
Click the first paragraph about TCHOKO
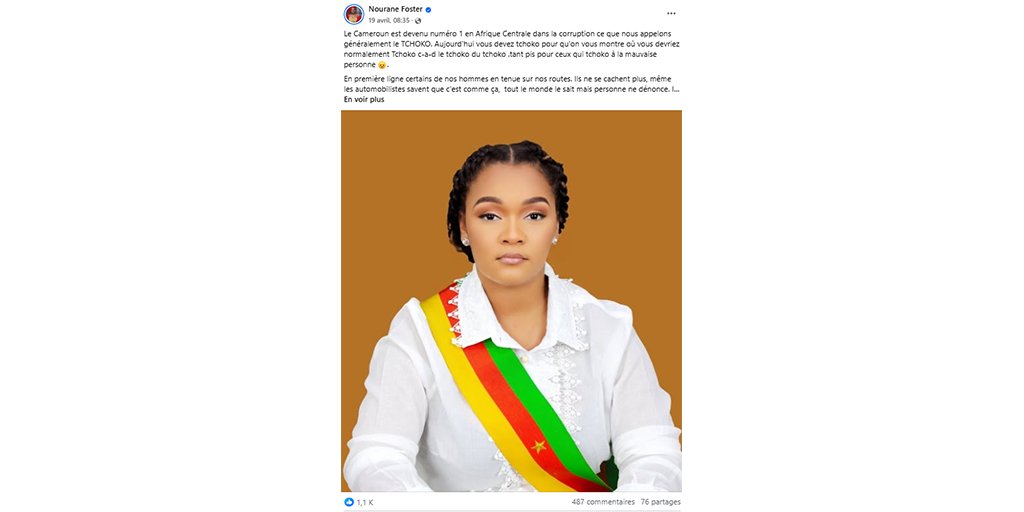[507, 49]
